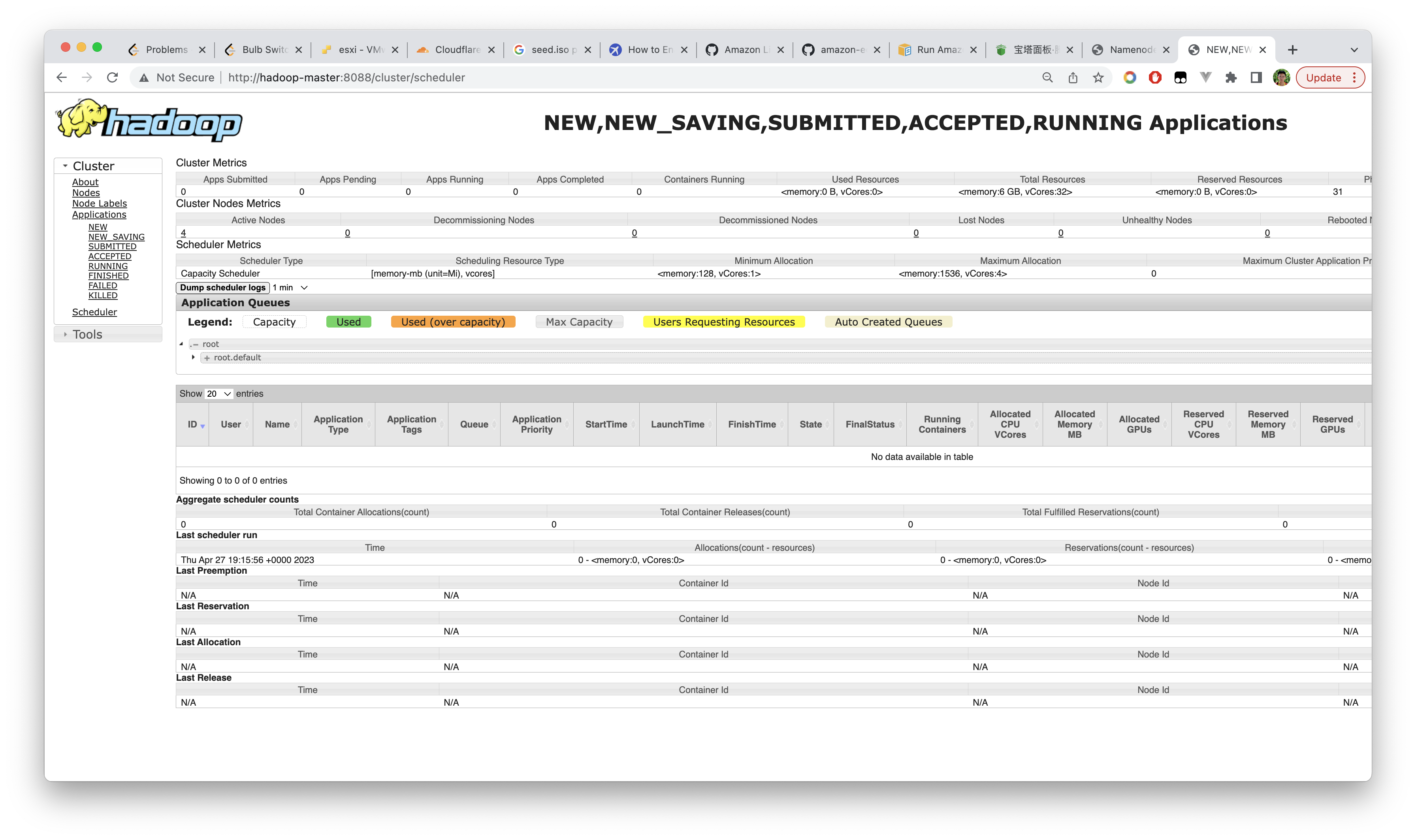Switch to the esxi - VMware tab
1416x840 pixels.
[x=360, y=50]
